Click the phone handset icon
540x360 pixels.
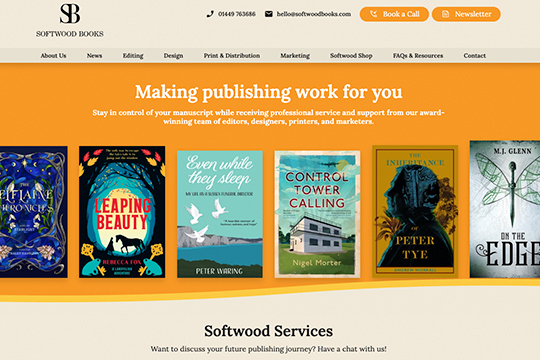point(210,14)
